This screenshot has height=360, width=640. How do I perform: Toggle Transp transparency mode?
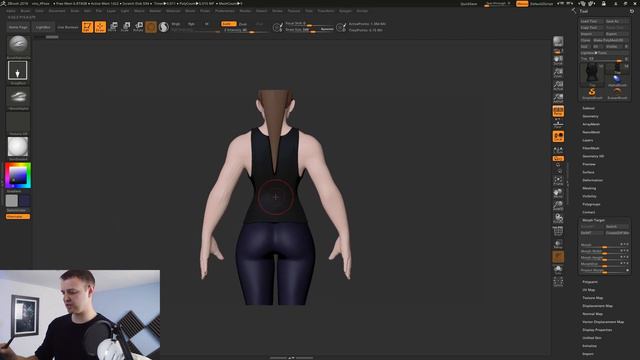tap(558, 244)
